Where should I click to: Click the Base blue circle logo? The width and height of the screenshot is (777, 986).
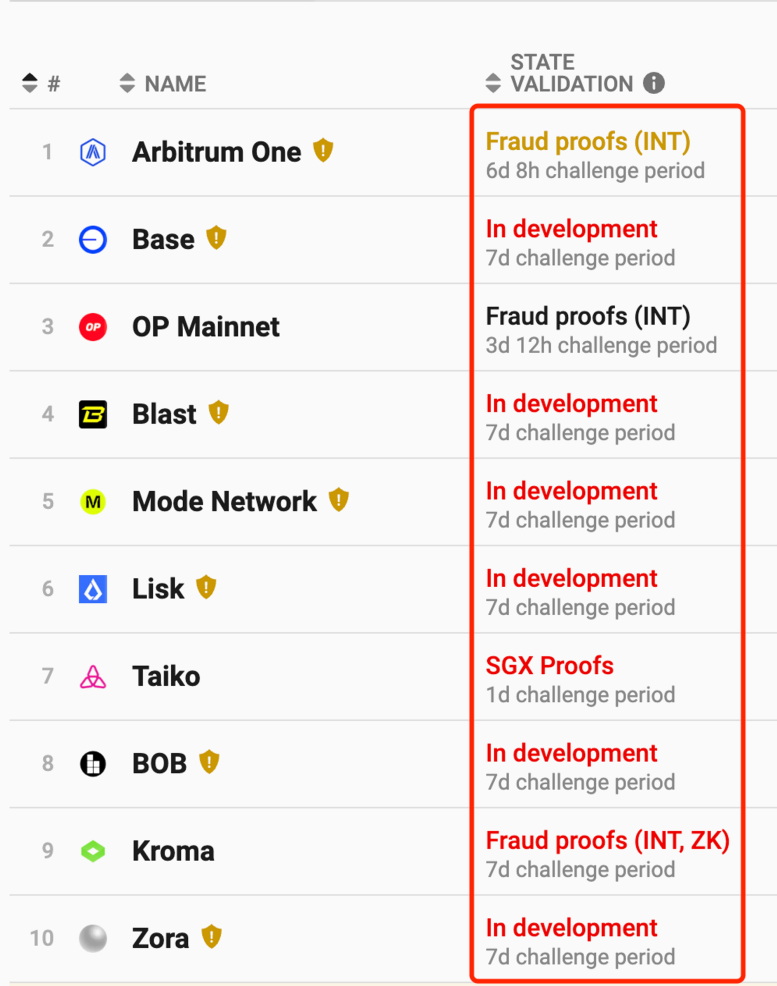click(x=93, y=240)
